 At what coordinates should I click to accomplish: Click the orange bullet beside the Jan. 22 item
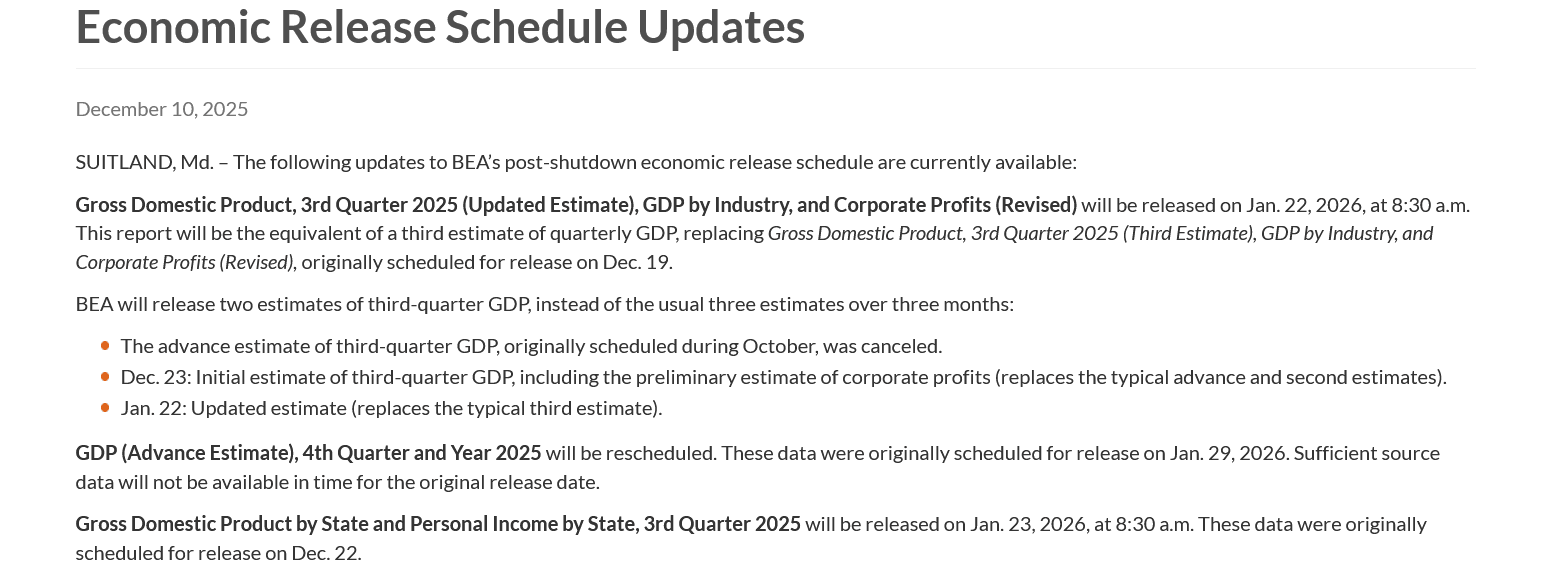105,408
